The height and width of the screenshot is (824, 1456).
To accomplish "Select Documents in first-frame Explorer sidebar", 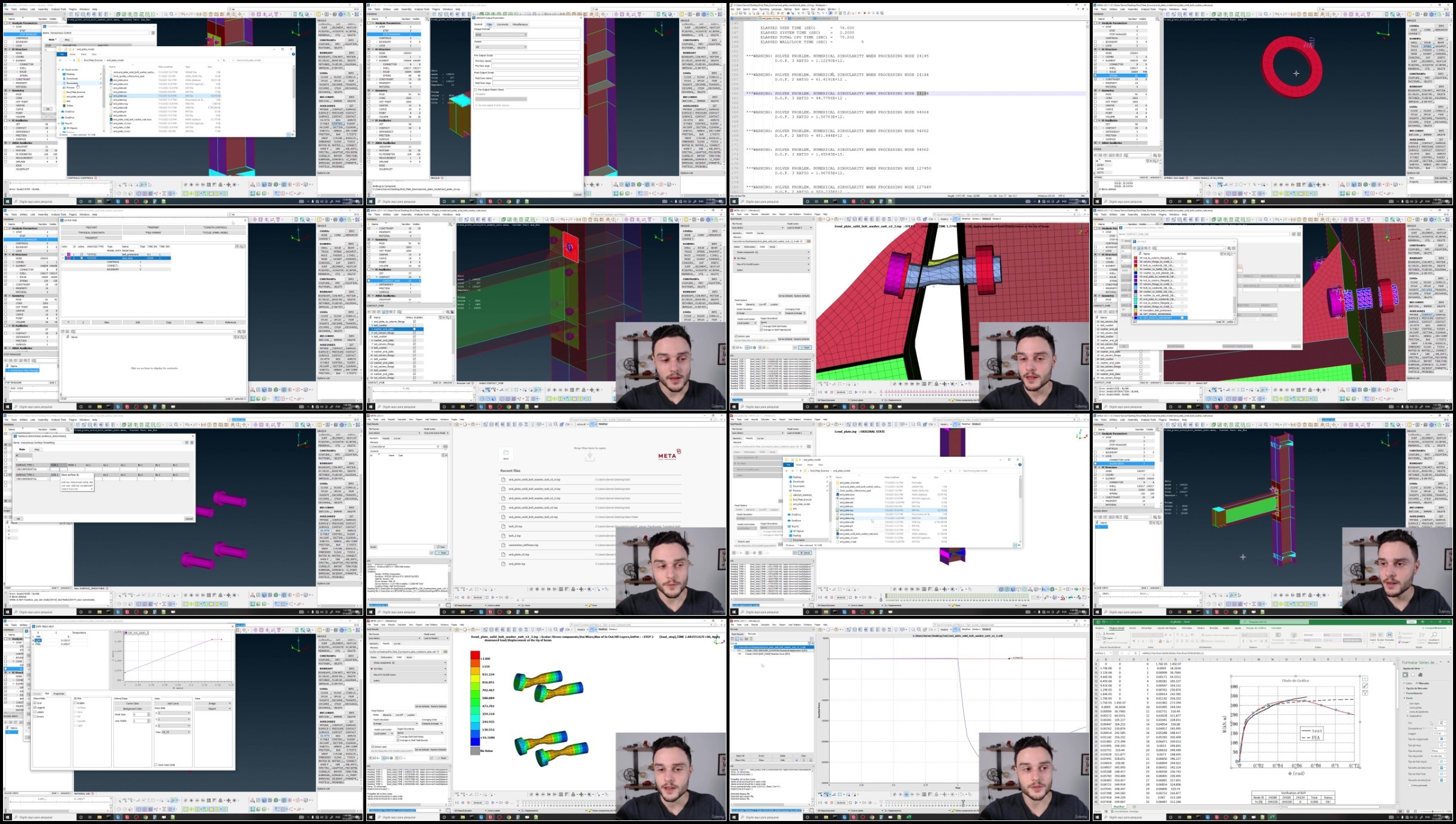I will tap(72, 83).
